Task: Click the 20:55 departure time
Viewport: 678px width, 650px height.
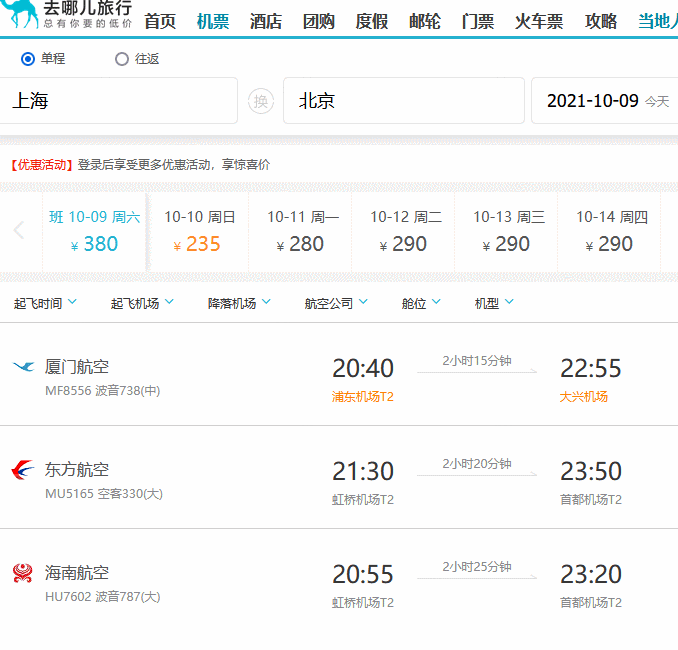Action: point(363,574)
